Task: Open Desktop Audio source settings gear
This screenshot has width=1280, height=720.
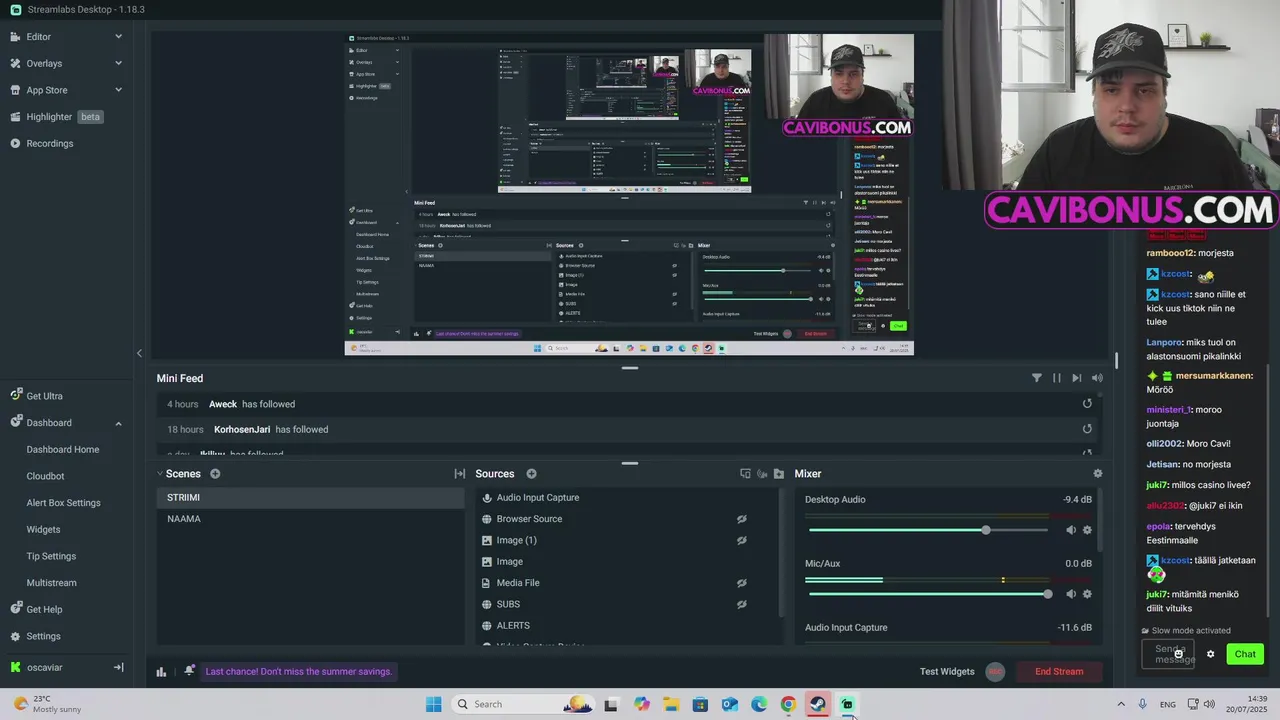Action: 1087,530
